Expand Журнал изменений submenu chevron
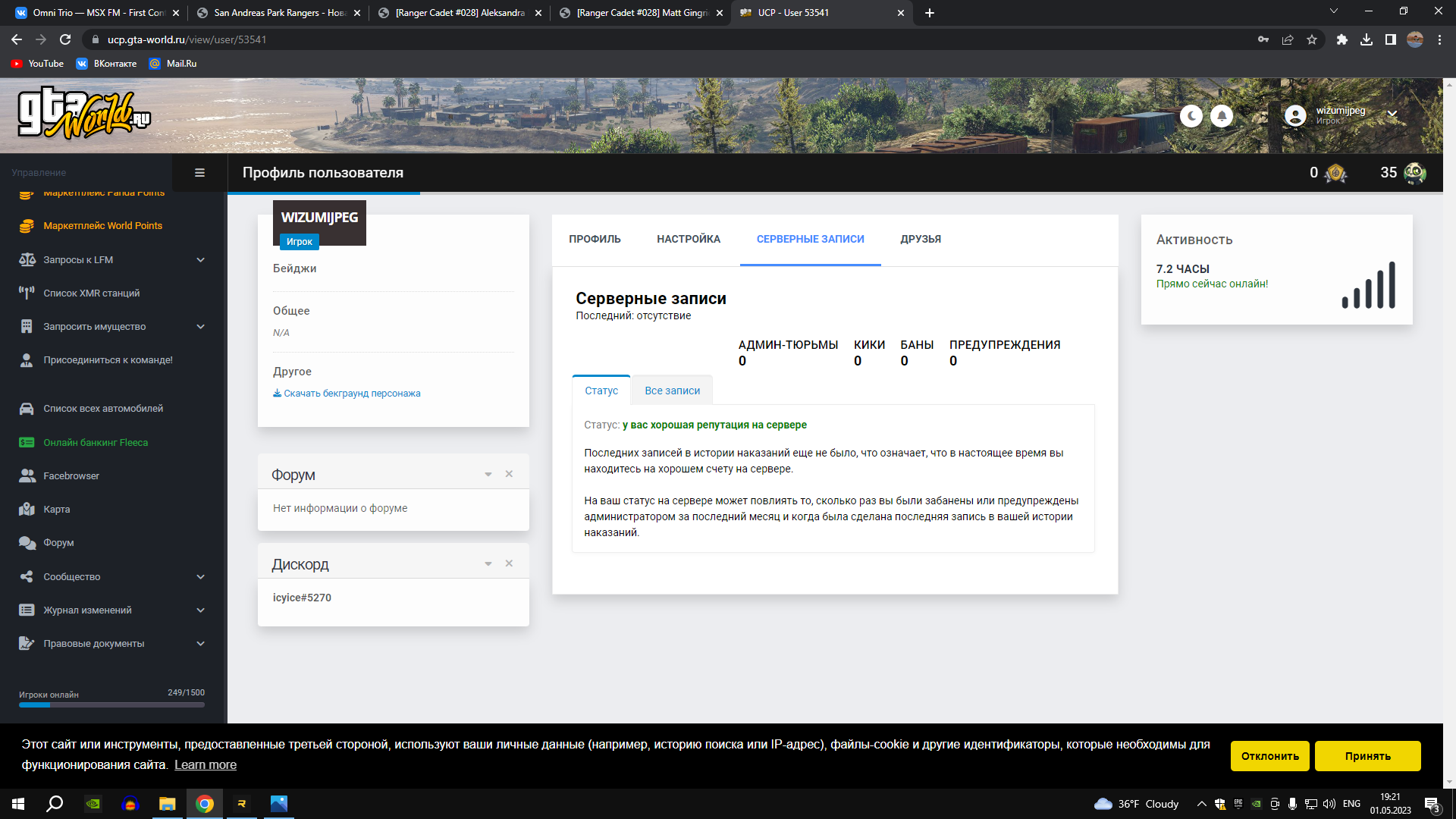Image resolution: width=1456 pixels, height=819 pixels. 200,610
